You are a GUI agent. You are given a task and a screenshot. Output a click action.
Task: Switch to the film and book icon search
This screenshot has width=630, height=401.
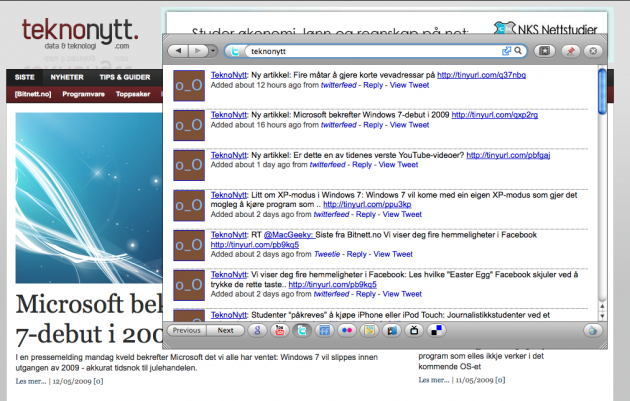pyautogui.click(x=391, y=330)
